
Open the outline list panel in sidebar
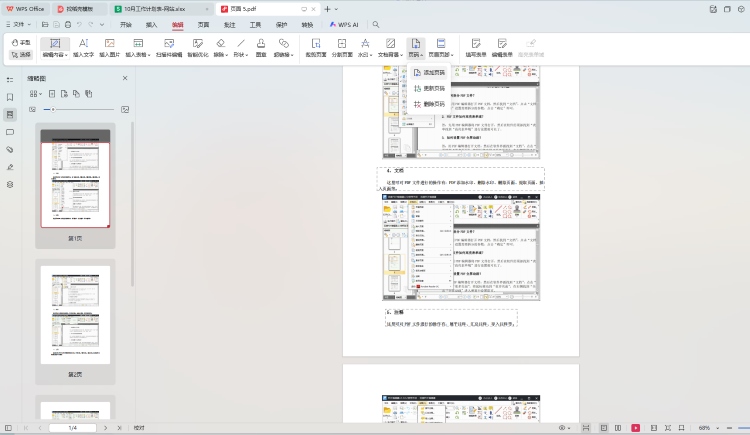click(x=10, y=79)
